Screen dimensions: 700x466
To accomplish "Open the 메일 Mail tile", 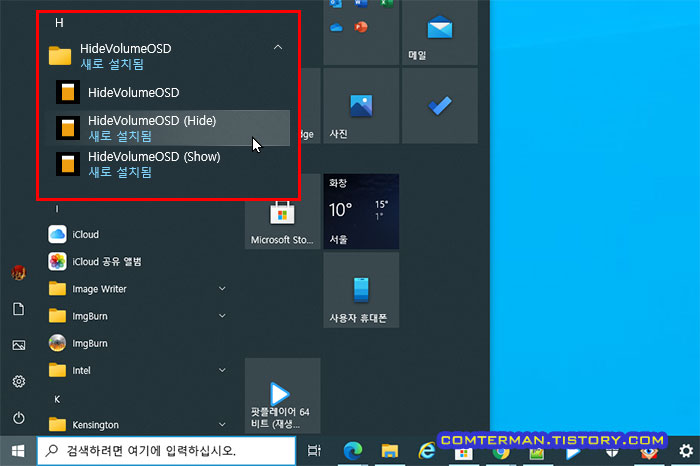I will click(440, 33).
